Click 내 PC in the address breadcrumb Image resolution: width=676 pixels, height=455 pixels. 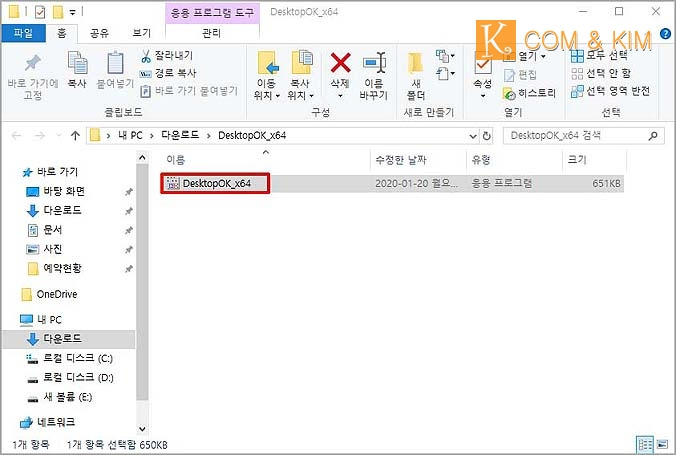tap(130, 135)
